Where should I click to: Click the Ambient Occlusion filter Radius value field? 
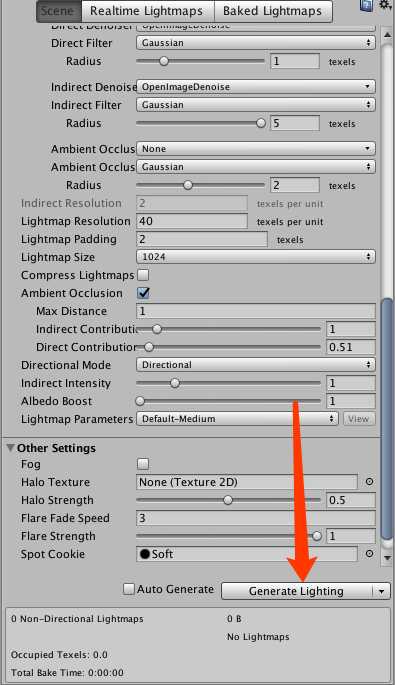coord(295,185)
